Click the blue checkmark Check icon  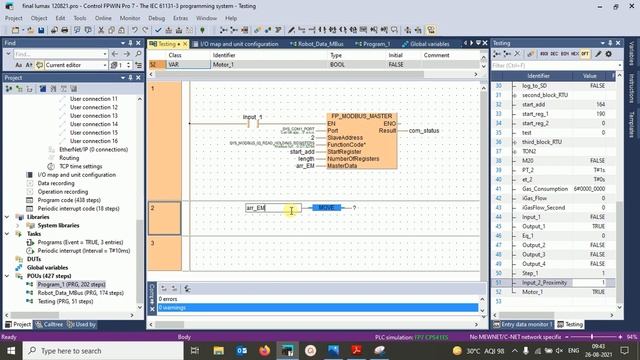click(158, 30)
